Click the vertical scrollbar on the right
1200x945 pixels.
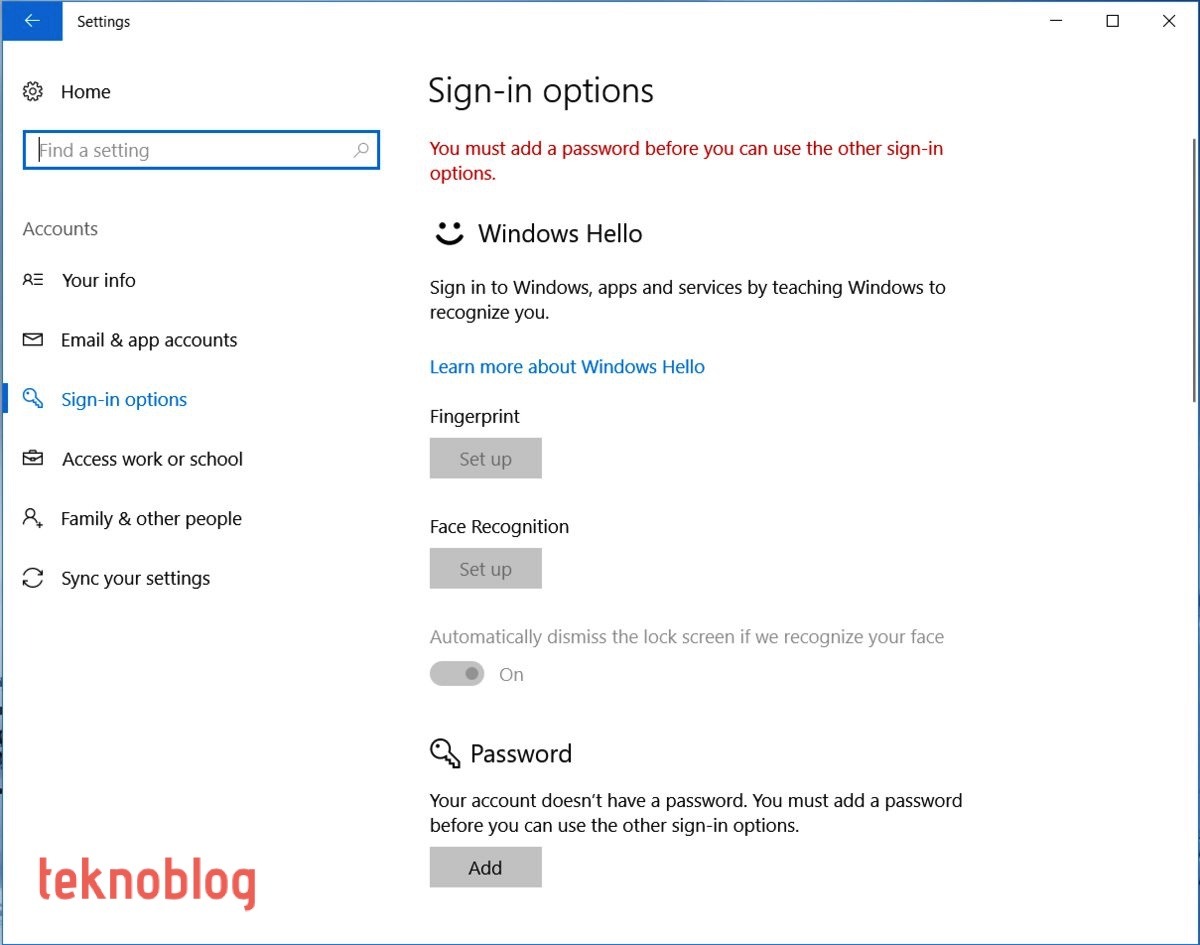click(x=1193, y=270)
